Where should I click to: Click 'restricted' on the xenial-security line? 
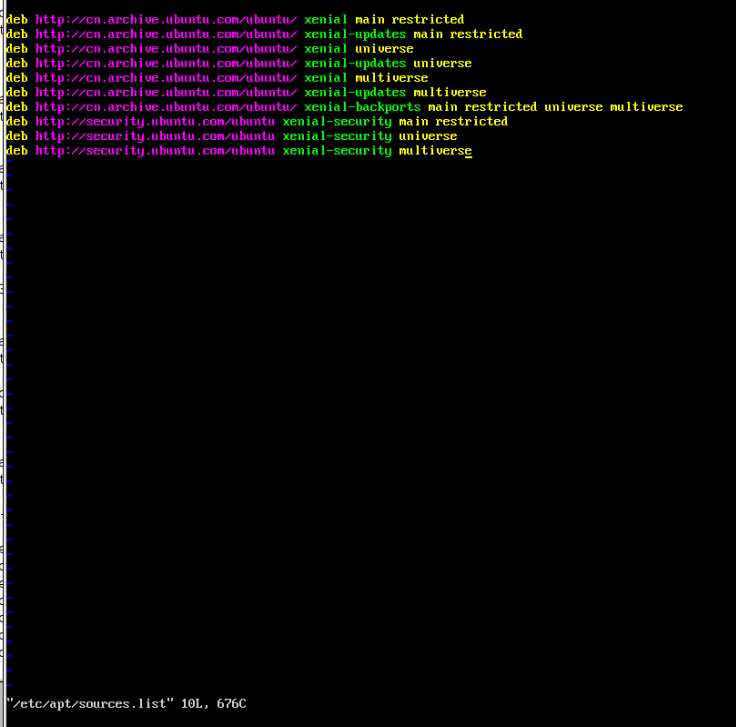click(471, 122)
